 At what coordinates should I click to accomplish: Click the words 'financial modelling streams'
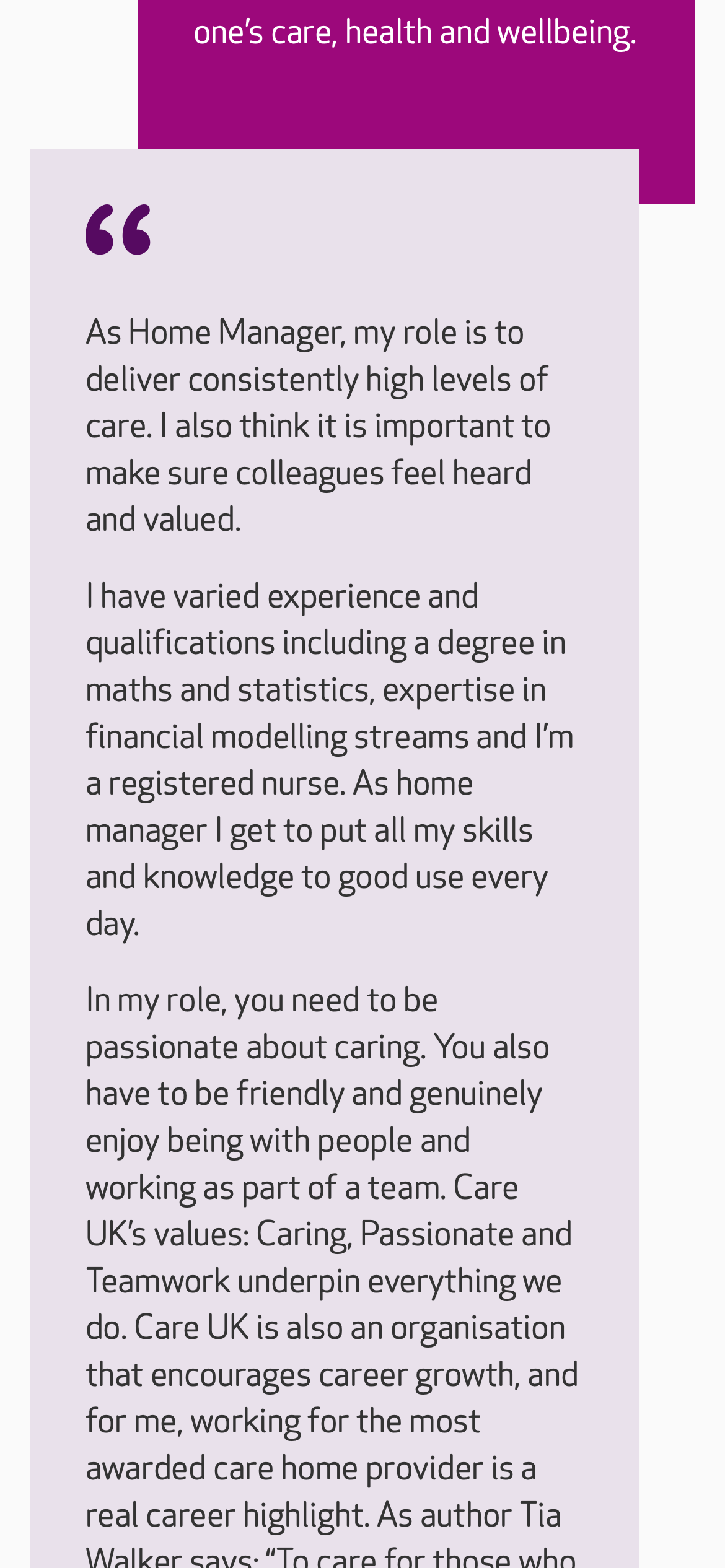(x=276, y=737)
